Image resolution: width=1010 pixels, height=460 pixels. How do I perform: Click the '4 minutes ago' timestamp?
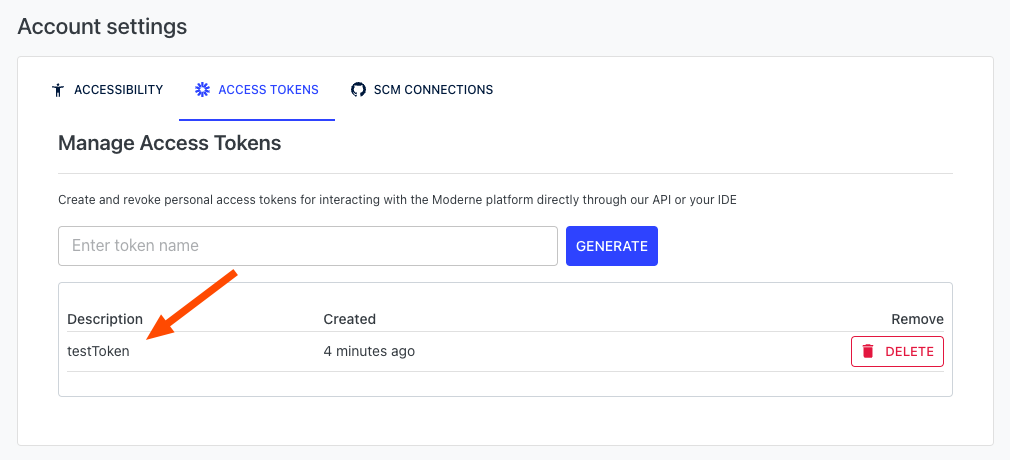(369, 351)
